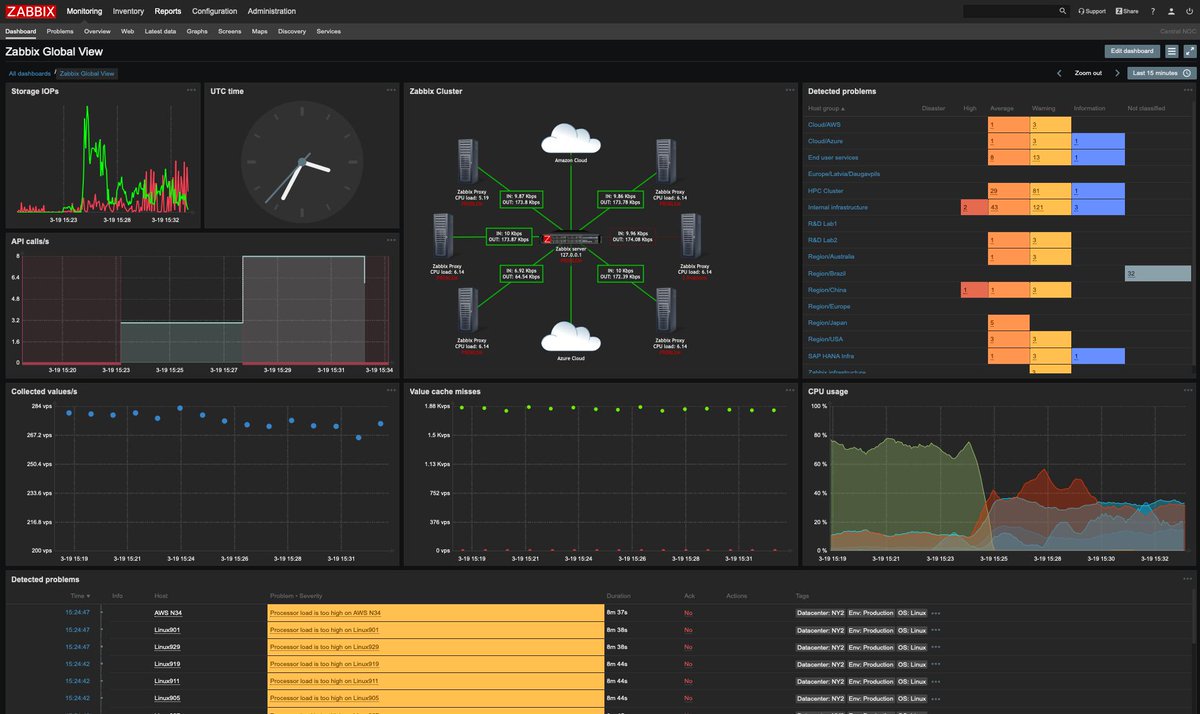1200x714 pixels.
Task: Click the blue Information cell for SAP HANA Infra
Action: (x=1097, y=356)
